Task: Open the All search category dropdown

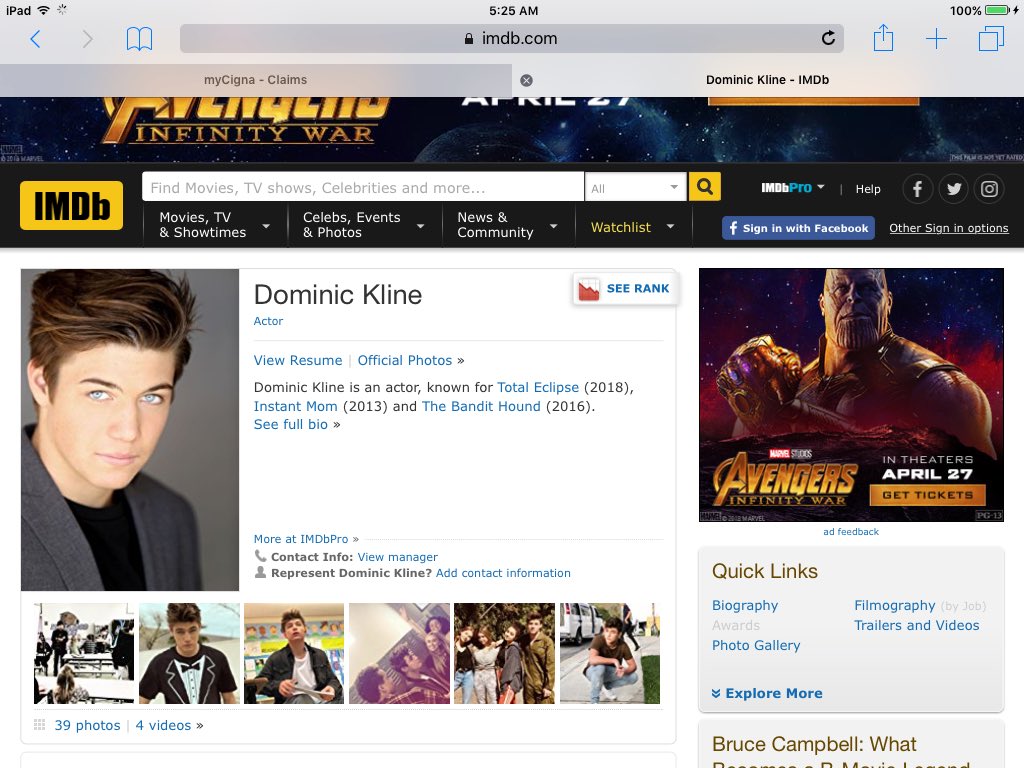Action: 635,187
